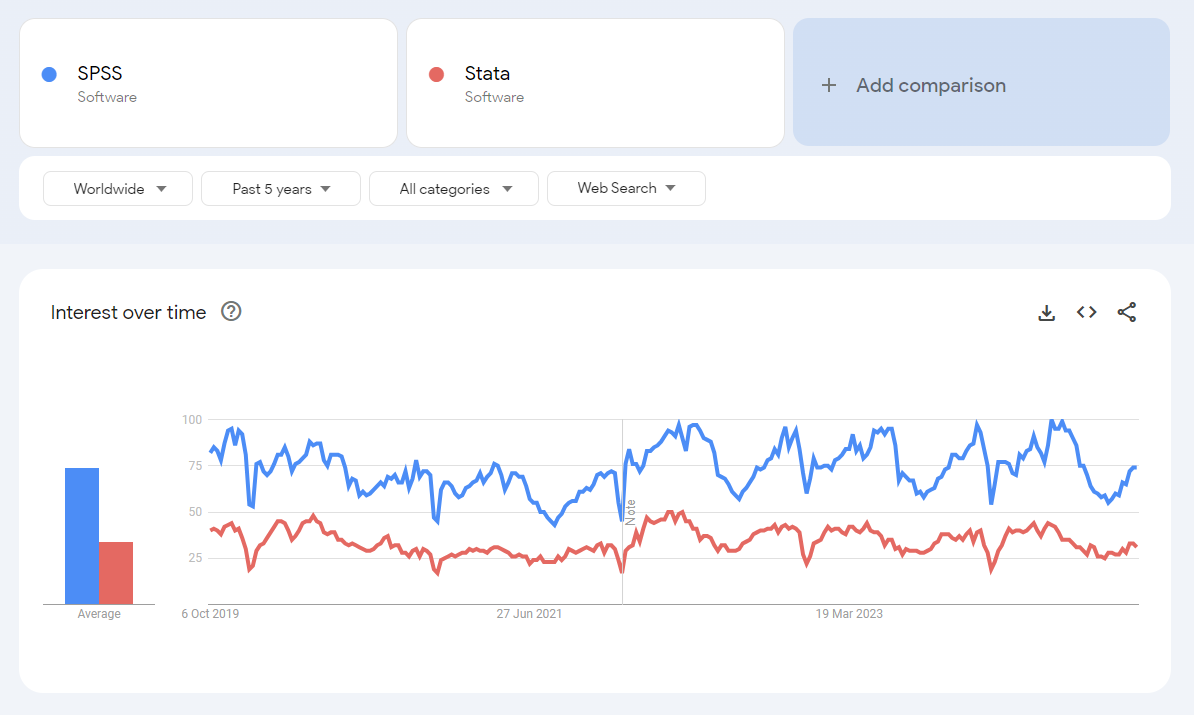
Task: Open the Web Search type dropdown
Action: pyautogui.click(x=626, y=188)
